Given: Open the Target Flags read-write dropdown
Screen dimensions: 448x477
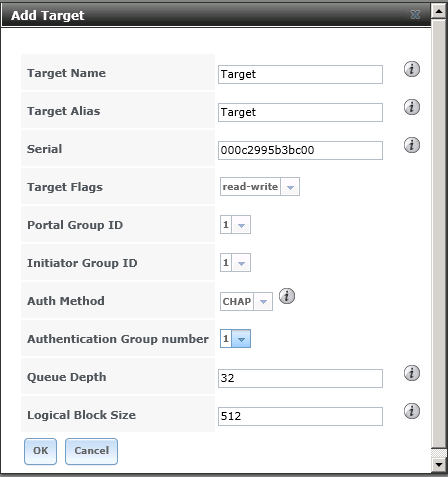Looking at the screenshot, I should (260, 187).
